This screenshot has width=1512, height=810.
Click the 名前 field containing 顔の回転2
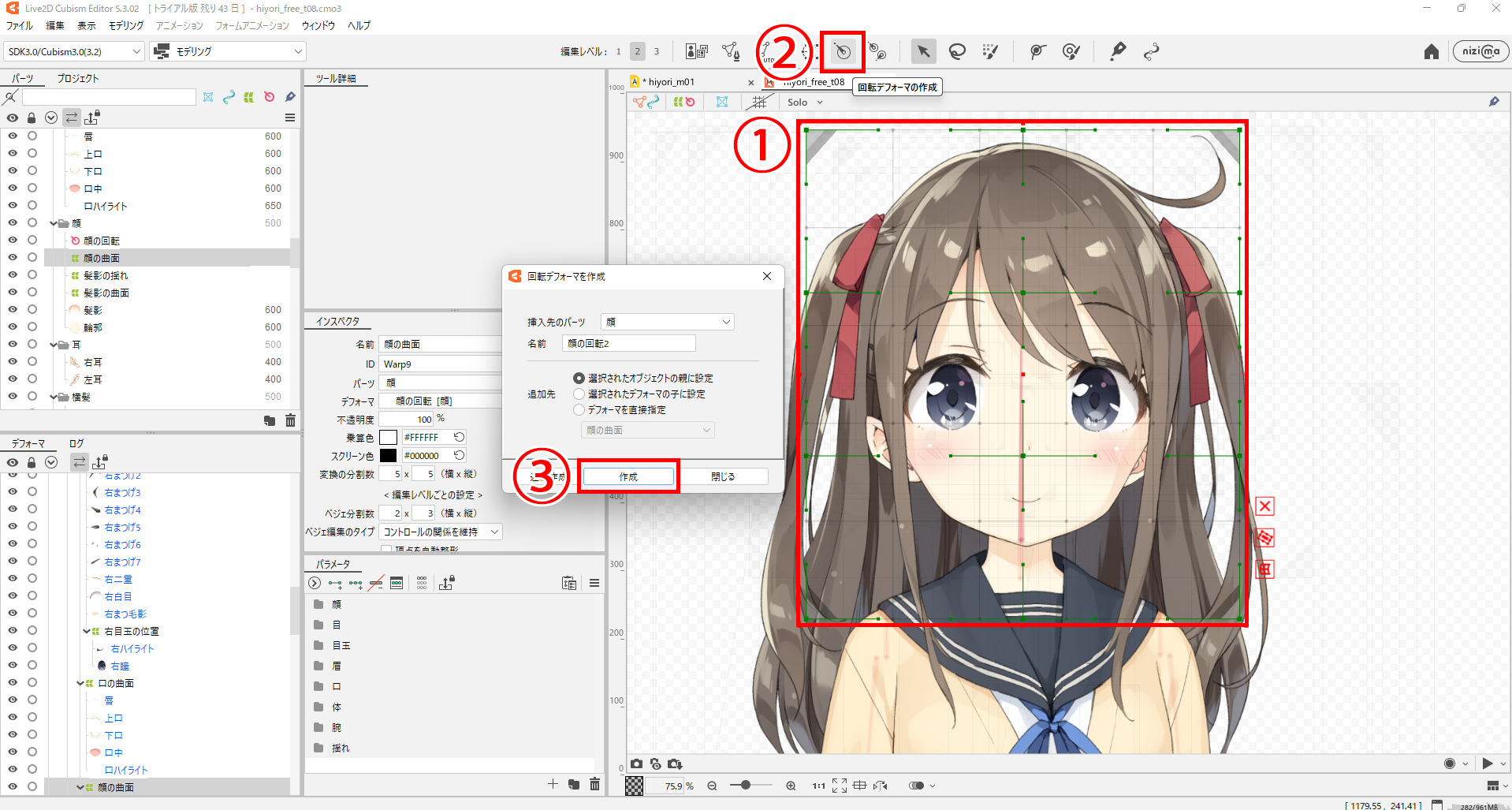pos(629,344)
